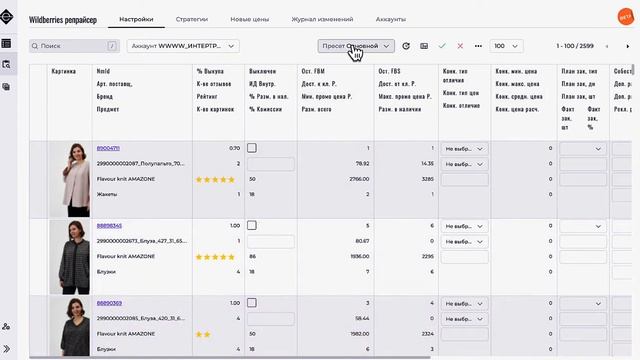The height and width of the screenshot is (360, 640).
Task: Open the Аккаунт WWWW_ИНТЕРТР dropdown
Action: coord(183,46)
